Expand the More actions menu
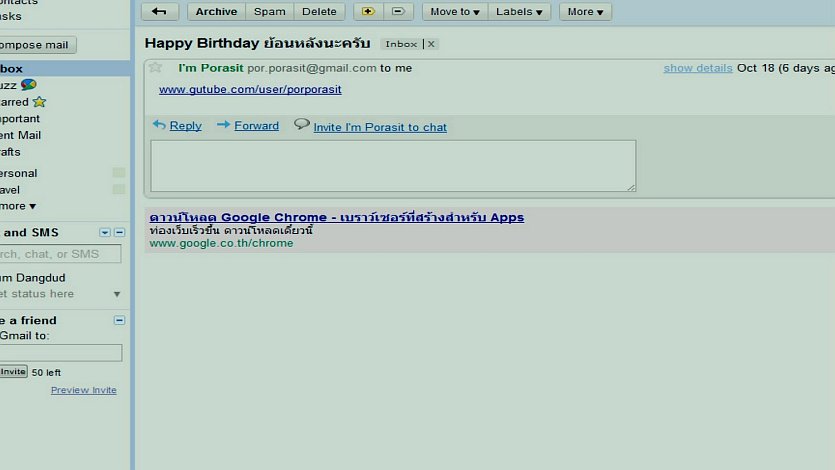This screenshot has width=835, height=470. [x=585, y=12]
